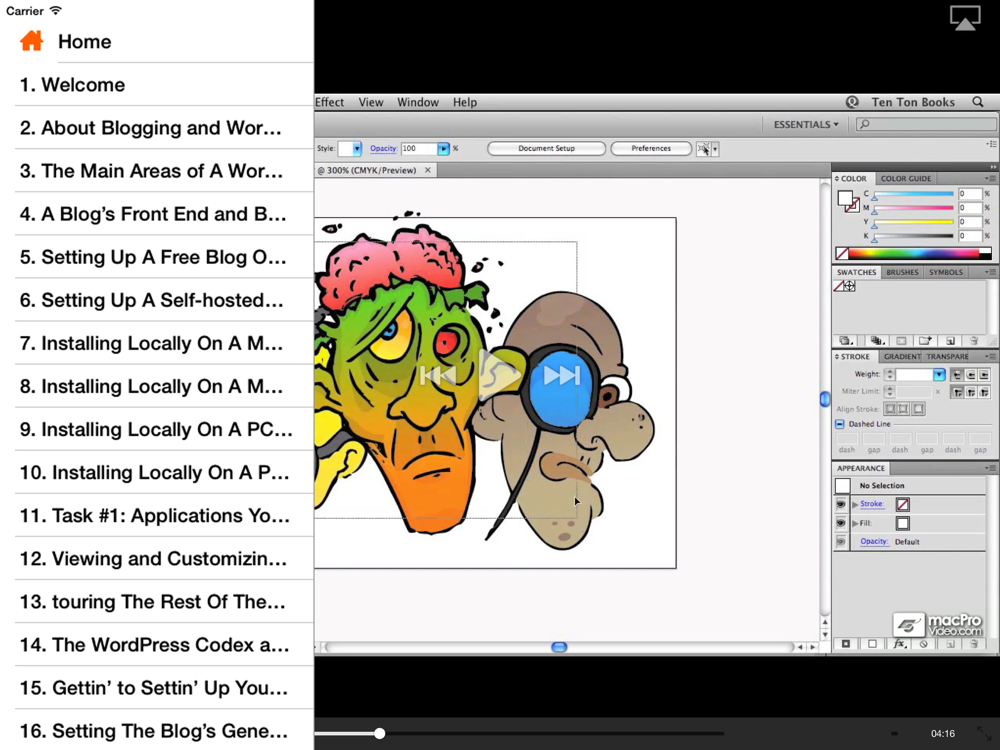Toggle visibility eye of Opacity row
This screenshot has height=750, width=1000.
point(841,542)
